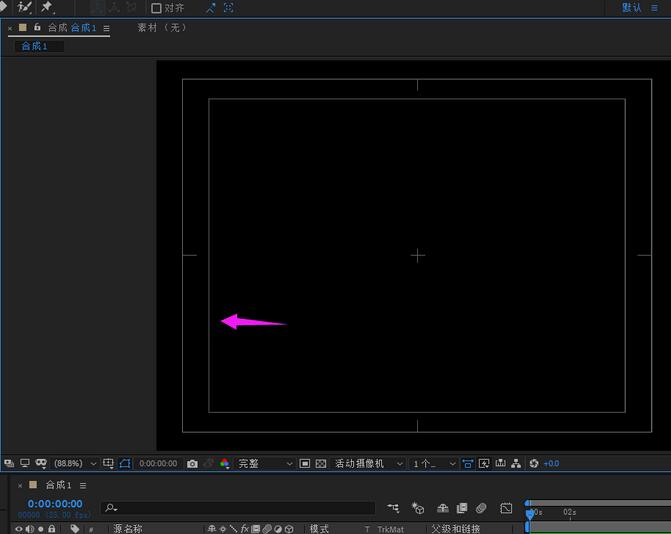Open the composition flowchart icon
The width and height of the screenshot is (671, 534).
(516, 464)
